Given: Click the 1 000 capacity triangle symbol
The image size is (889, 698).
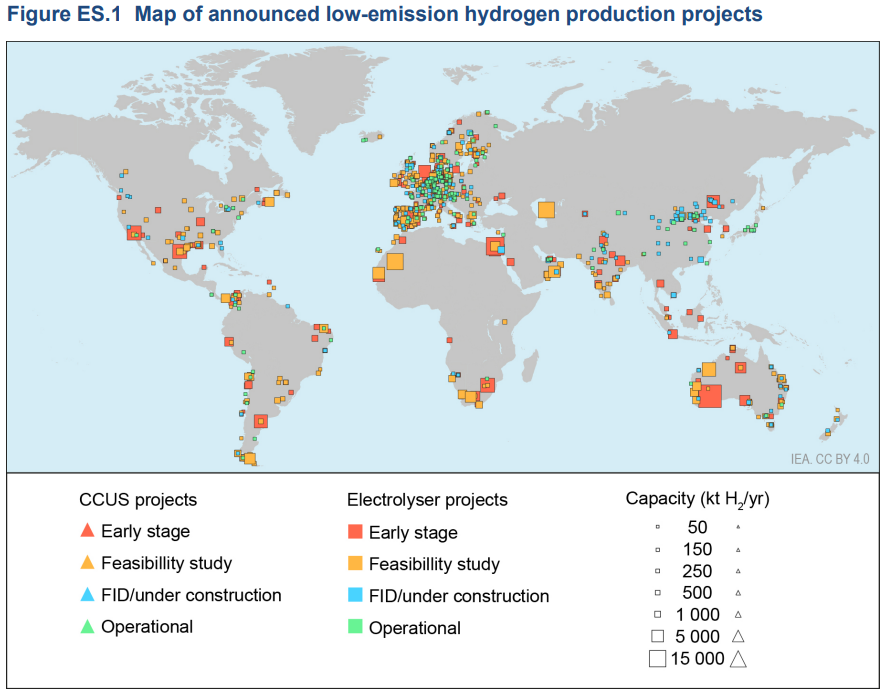Looking at the screenshot, I should point(738,614).
